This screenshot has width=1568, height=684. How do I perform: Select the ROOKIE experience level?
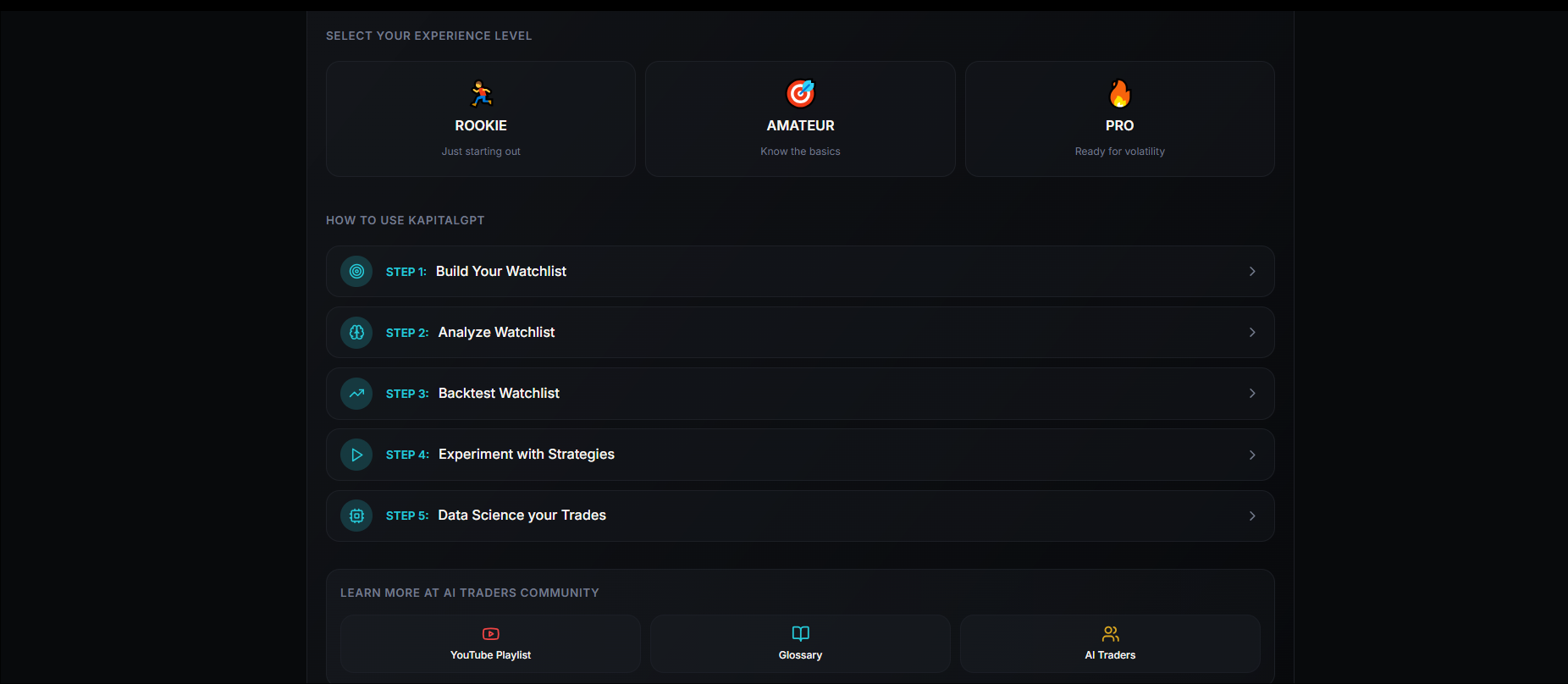pos(481,125)
